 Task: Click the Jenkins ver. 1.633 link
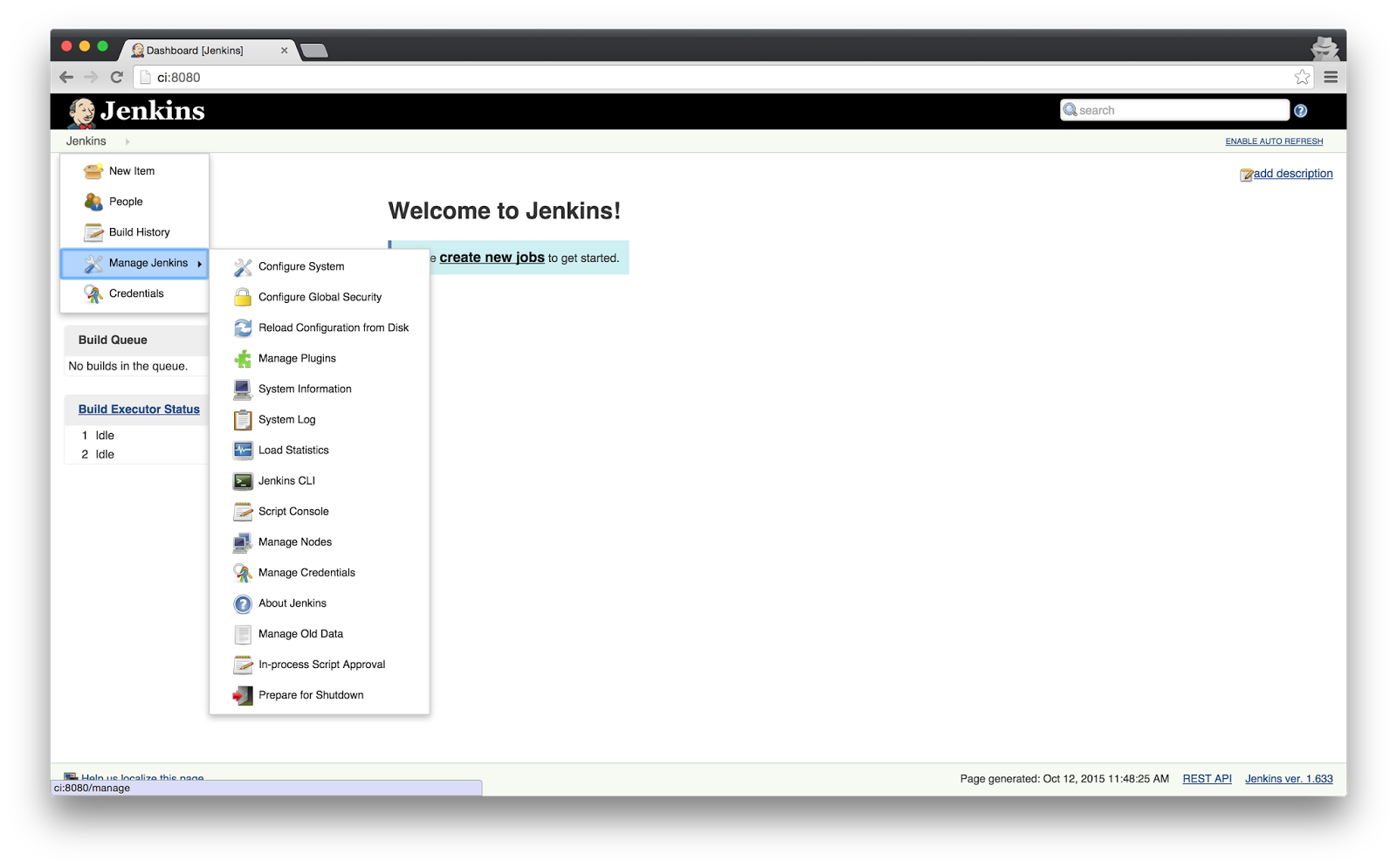click(1289, 779)
